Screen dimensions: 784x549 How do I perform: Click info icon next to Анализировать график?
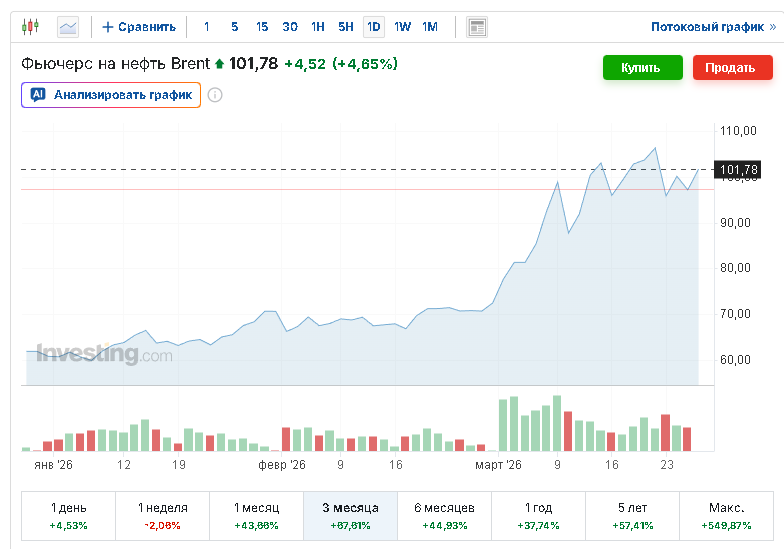(x=214, y=95)
